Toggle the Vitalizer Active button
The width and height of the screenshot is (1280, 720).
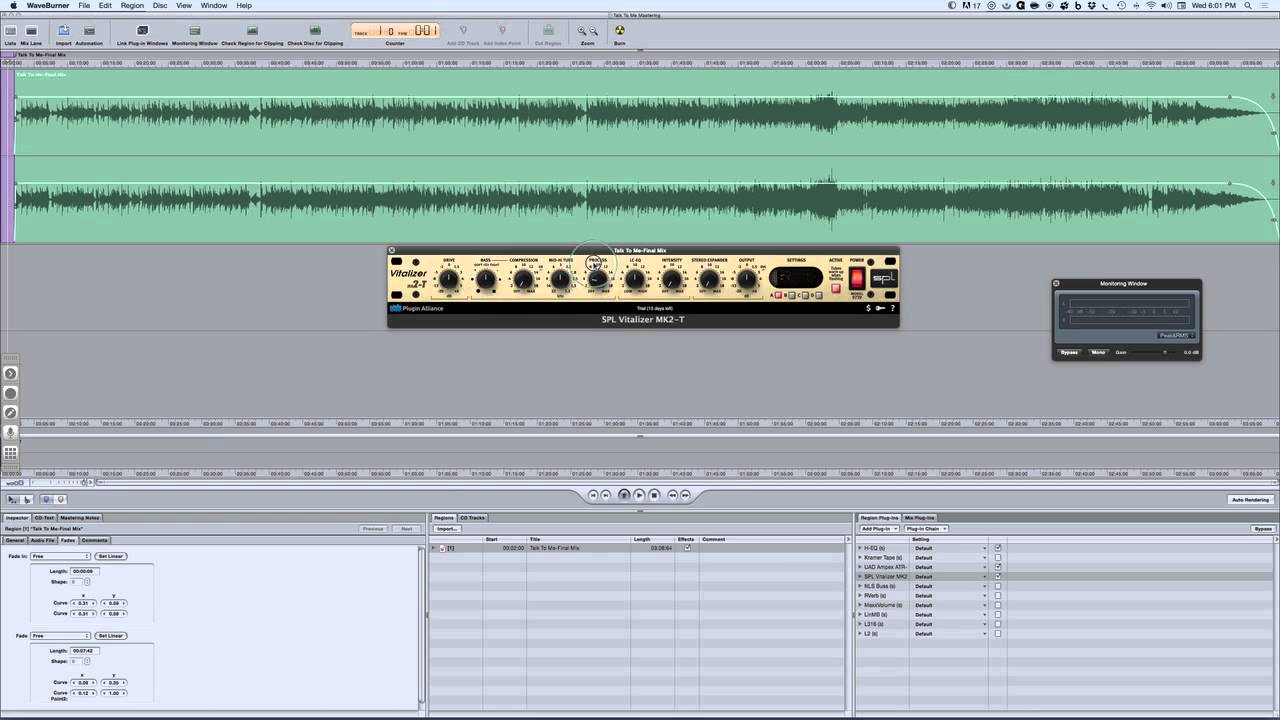(836, 288)
